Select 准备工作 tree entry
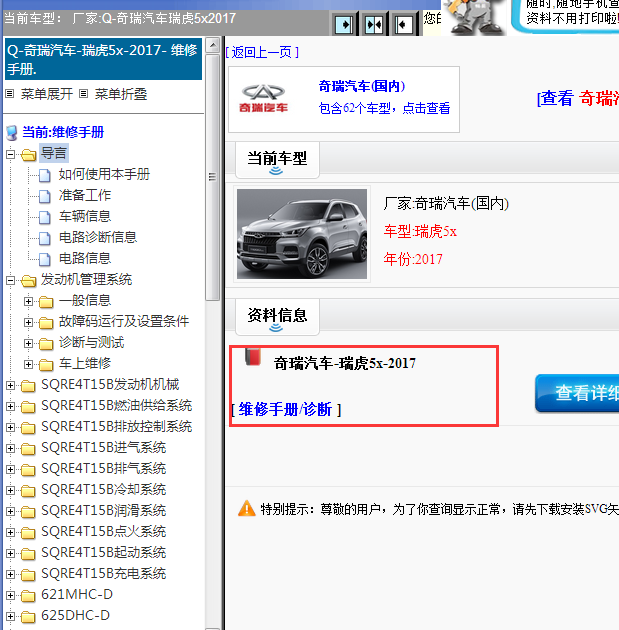Image resolution: width=619 pixels, height=630 pixels. coord(85,195)
